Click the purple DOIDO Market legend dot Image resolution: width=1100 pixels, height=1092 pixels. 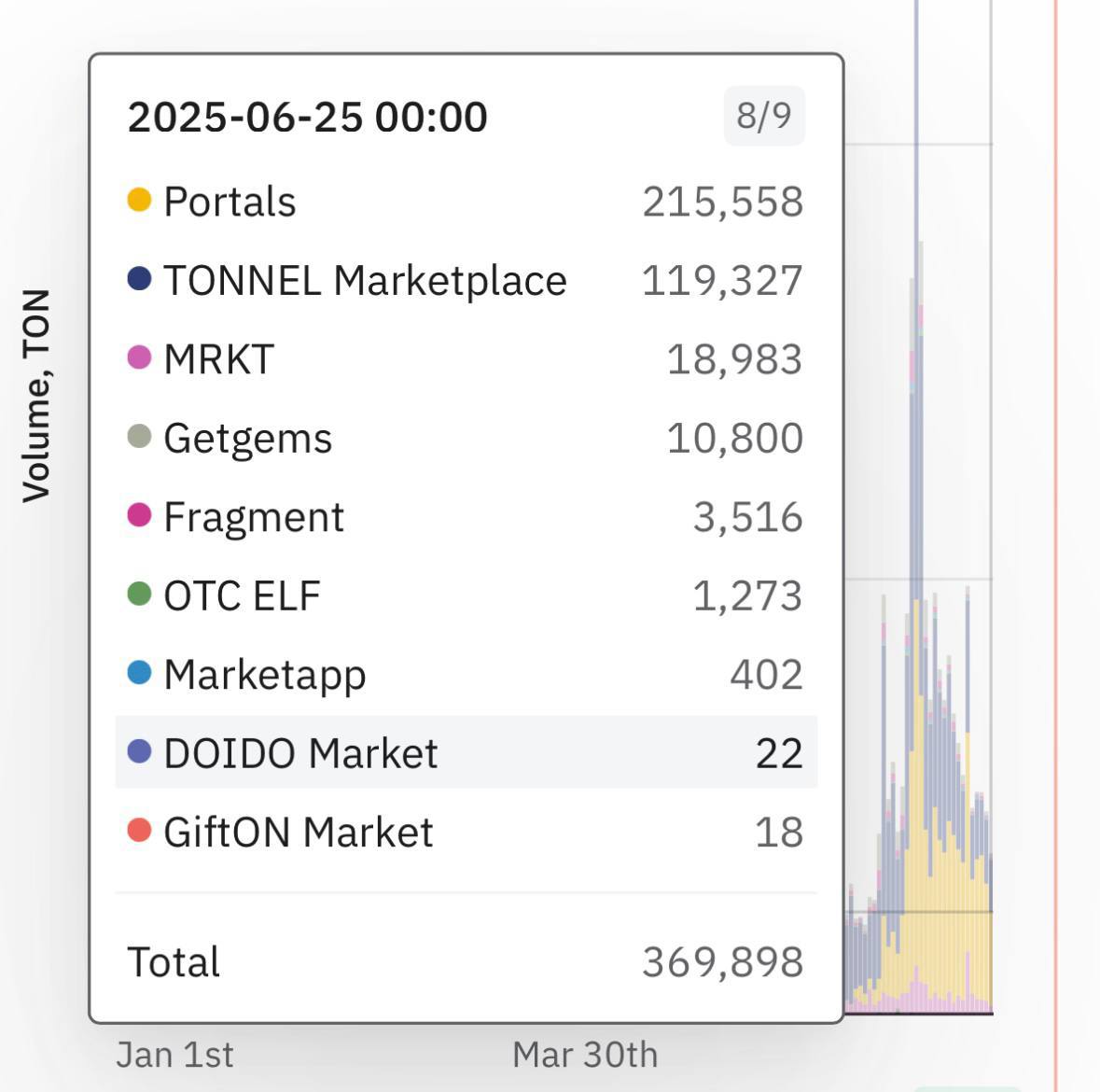139,751
